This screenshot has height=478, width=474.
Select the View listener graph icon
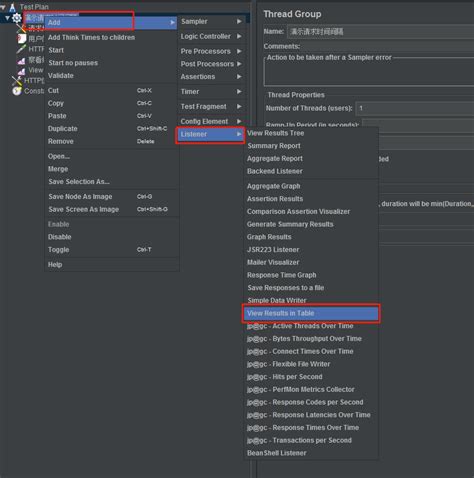(21, 71)
